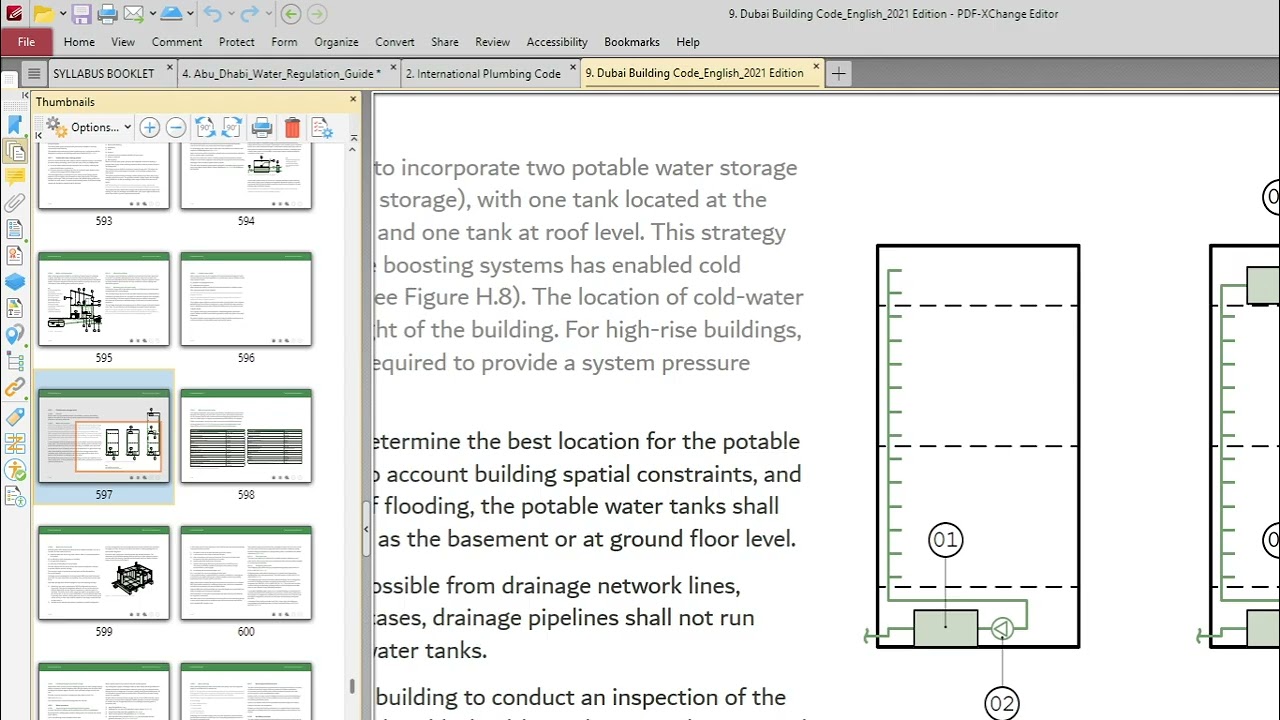Viewport: 1280px width, 720px height.
Task: Print document from quick access toolbar
Action: [108, 14]
